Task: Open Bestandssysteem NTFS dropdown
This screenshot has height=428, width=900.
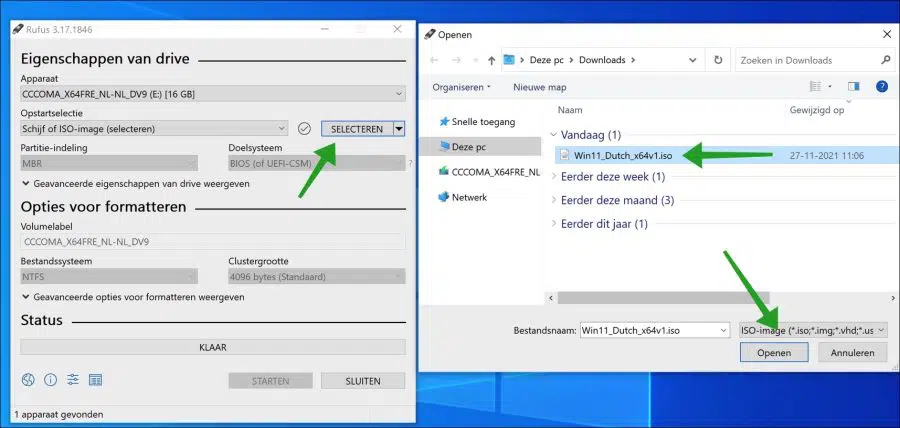Action: click(109, 277)
